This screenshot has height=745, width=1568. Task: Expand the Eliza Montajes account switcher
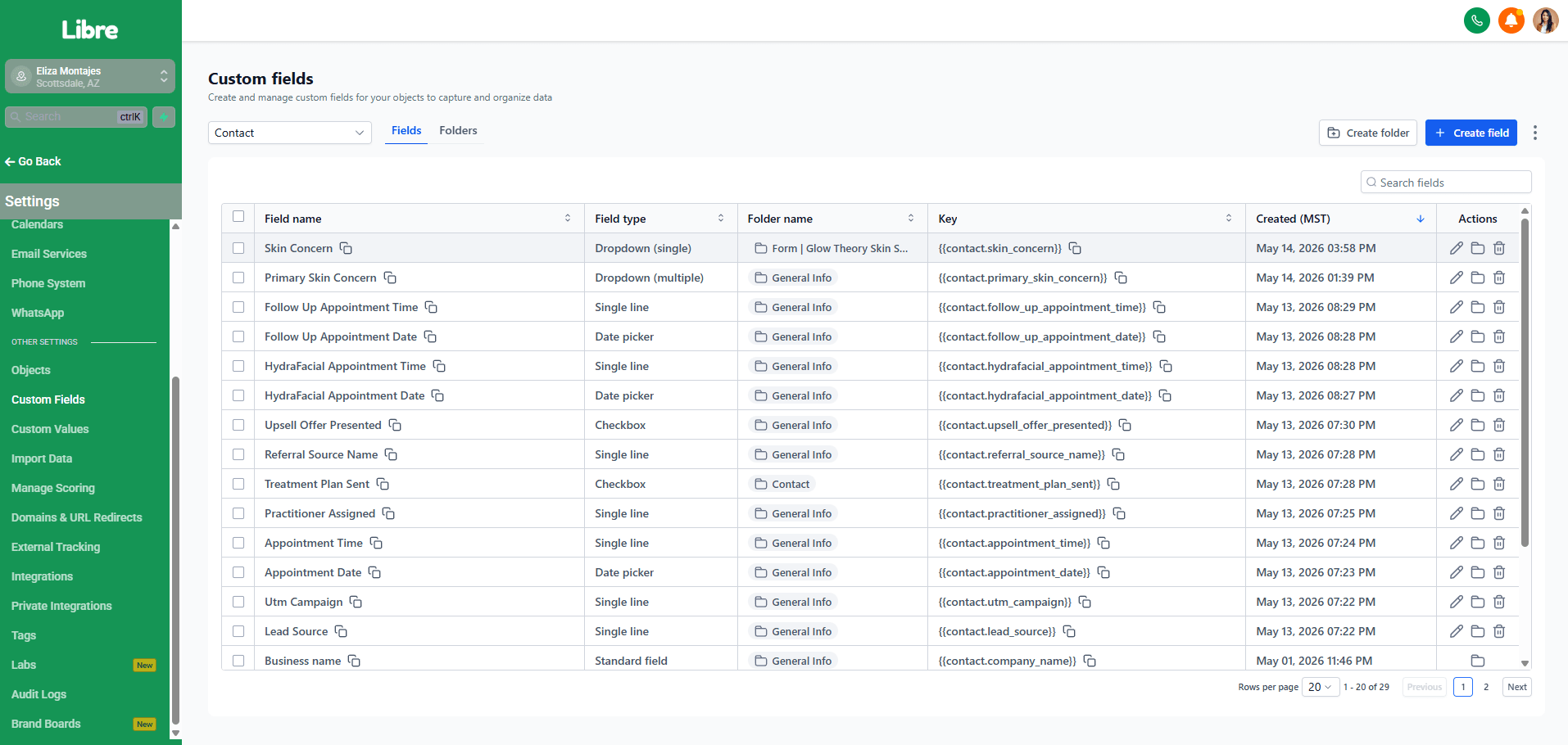pyautogui.click(x=90, y=76)
